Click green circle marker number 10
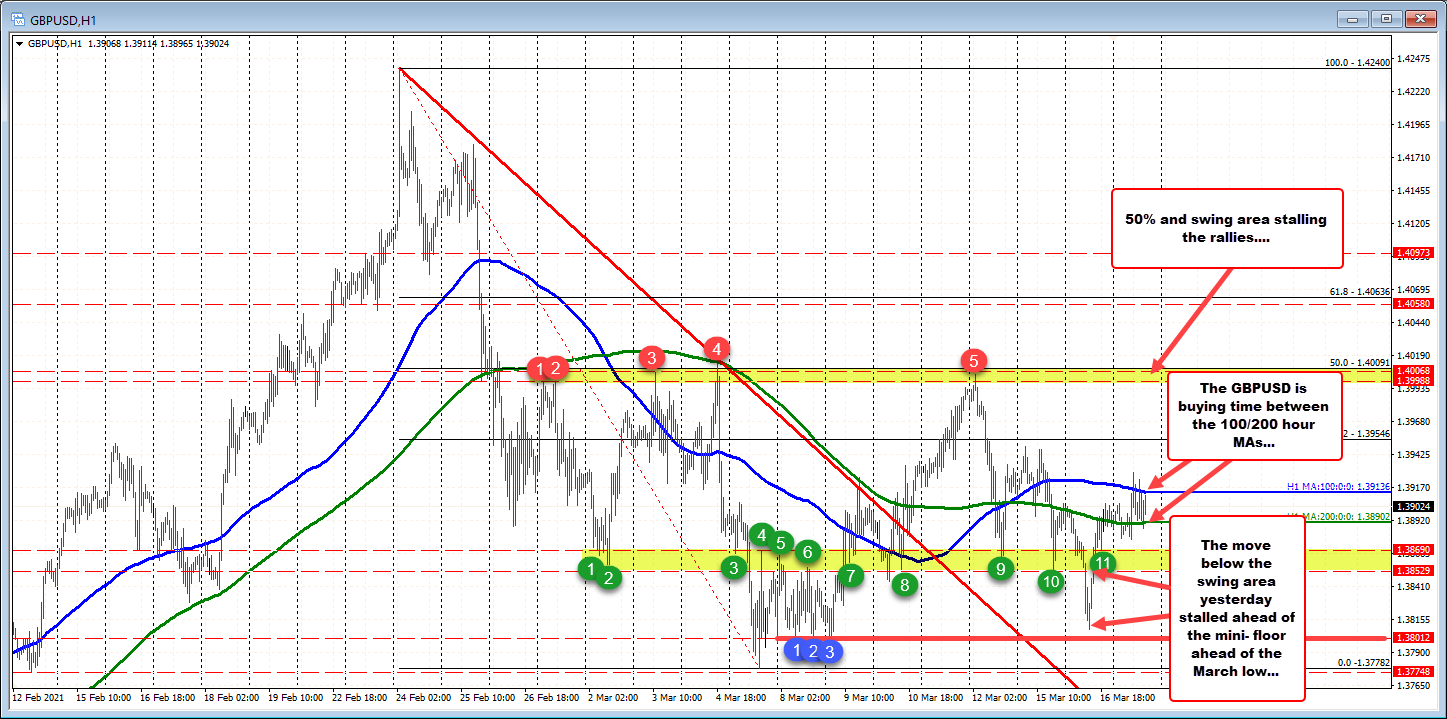Viewport: 1447px width, 719px height. coord(1050,581)
